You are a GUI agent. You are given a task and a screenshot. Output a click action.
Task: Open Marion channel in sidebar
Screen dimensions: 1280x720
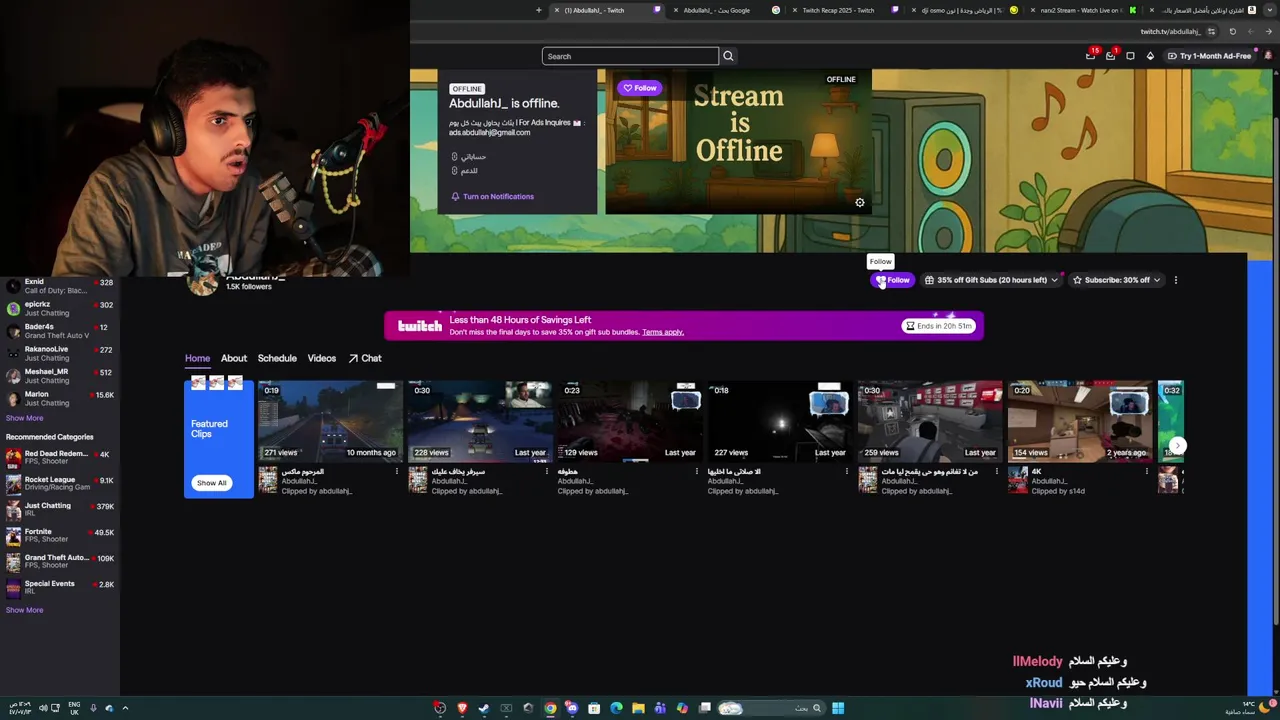(x=60, y=399)
